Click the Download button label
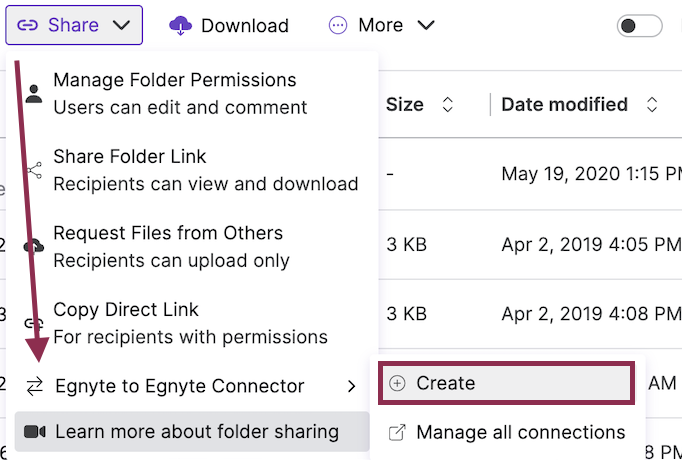The width and height of the screenshot is (682, 460). point(245,26)
